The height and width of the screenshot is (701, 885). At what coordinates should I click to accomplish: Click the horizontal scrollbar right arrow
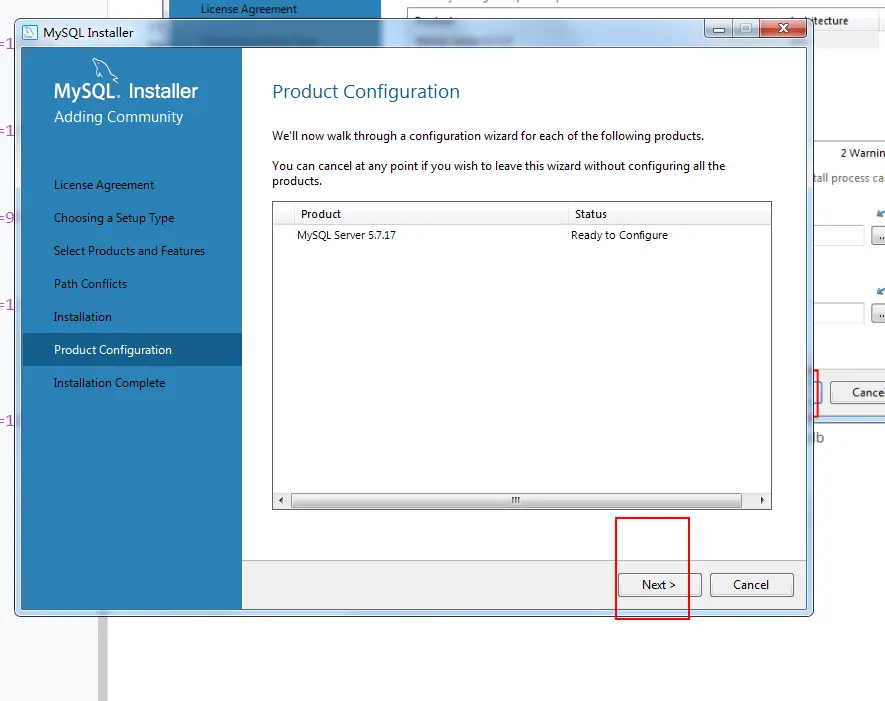(x=763, y=500)
